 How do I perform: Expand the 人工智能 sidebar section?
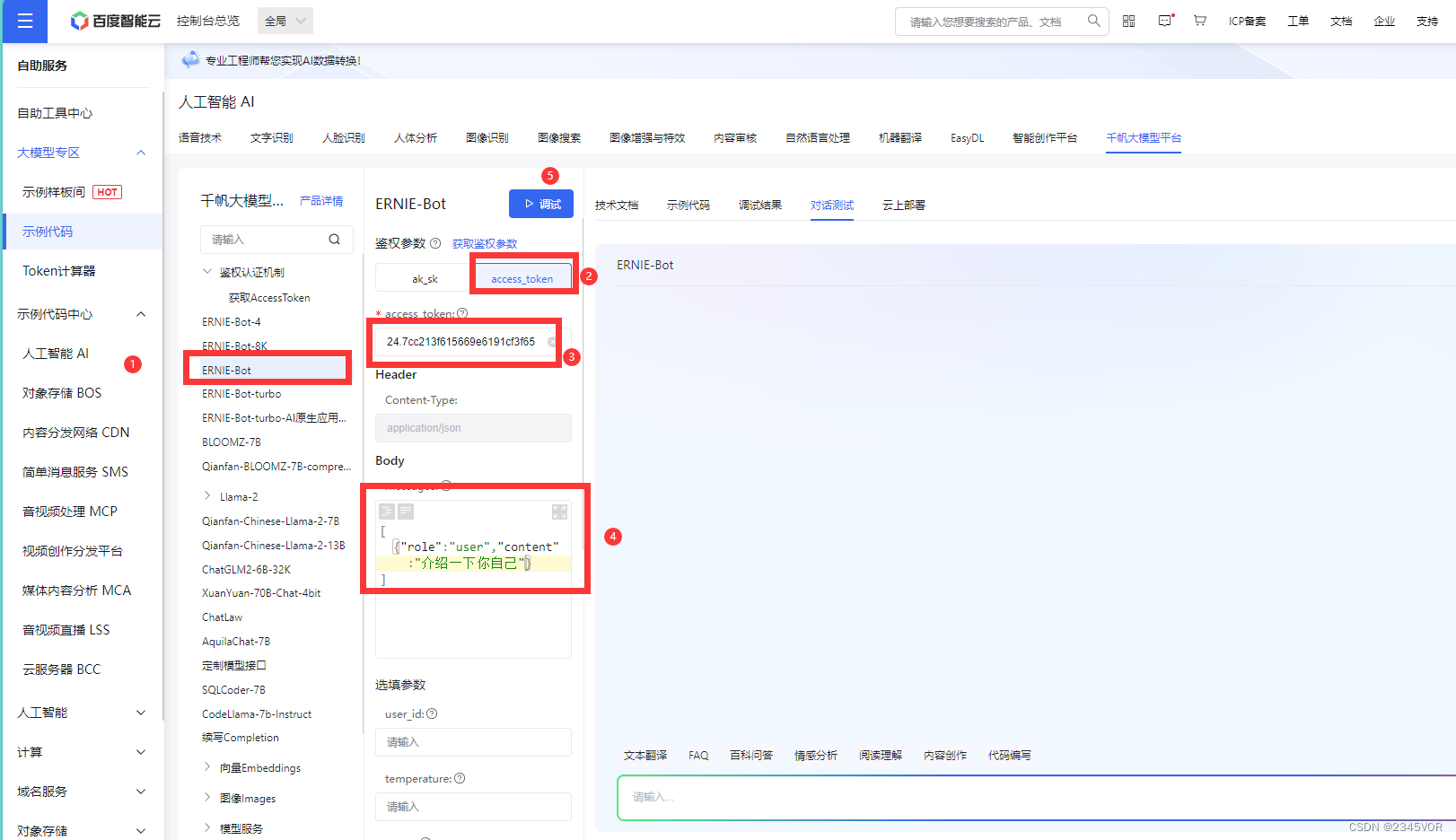(x=141, y=713)
